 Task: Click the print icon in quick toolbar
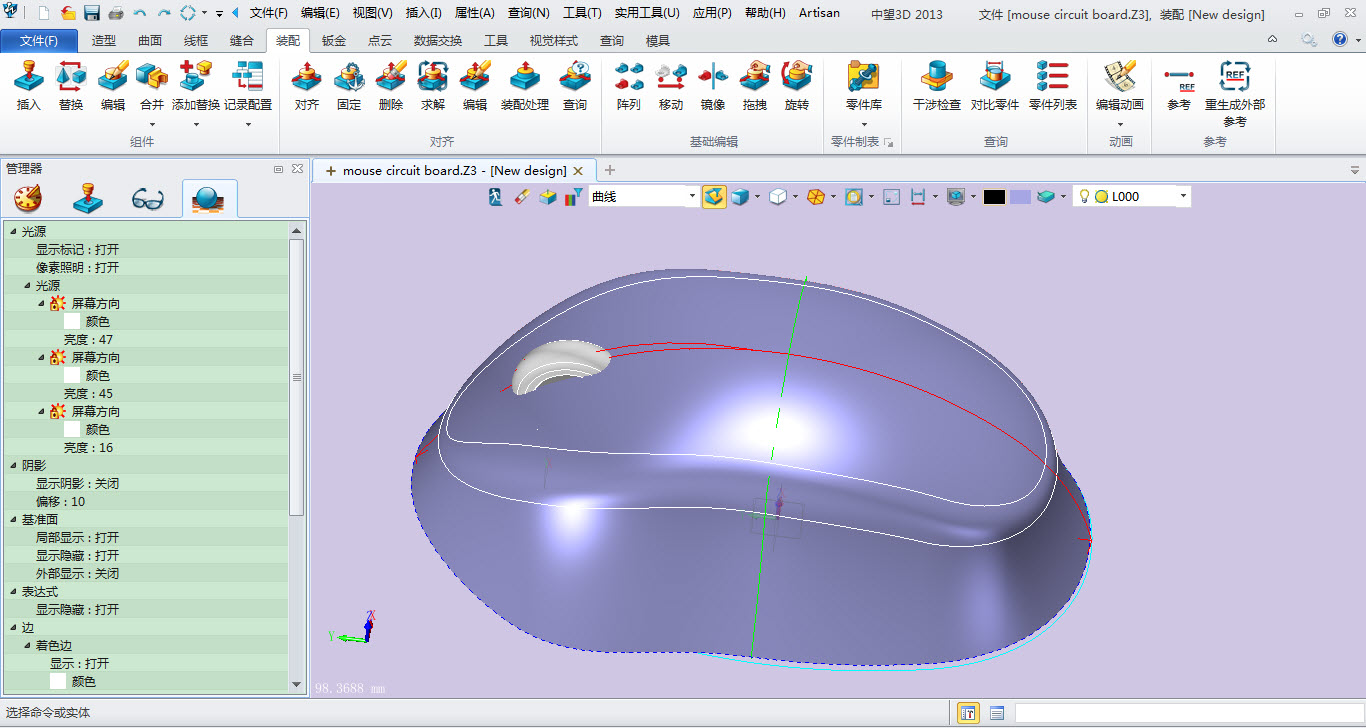(116, 13)
